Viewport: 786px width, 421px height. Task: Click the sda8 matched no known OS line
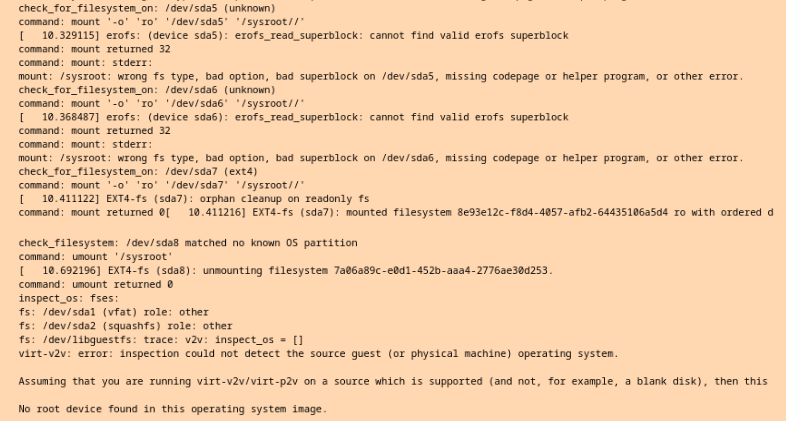[x=188, y=243]
